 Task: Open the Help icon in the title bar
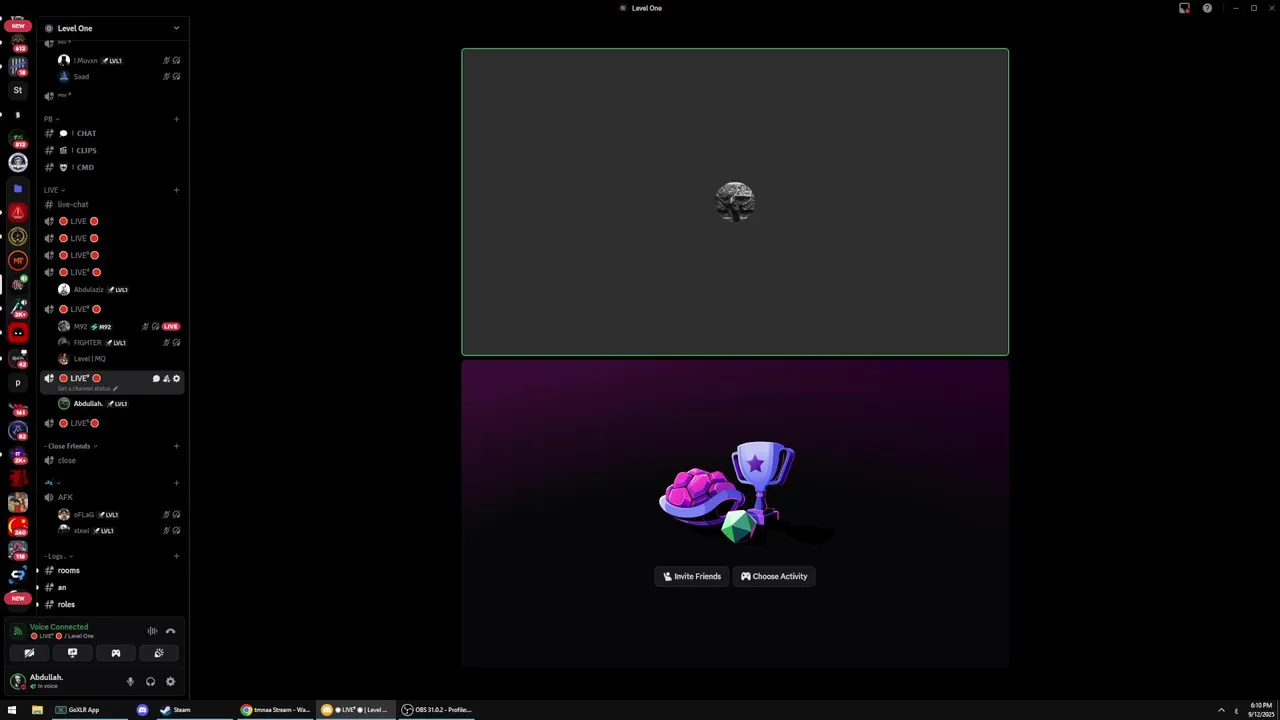point(1207,8)
